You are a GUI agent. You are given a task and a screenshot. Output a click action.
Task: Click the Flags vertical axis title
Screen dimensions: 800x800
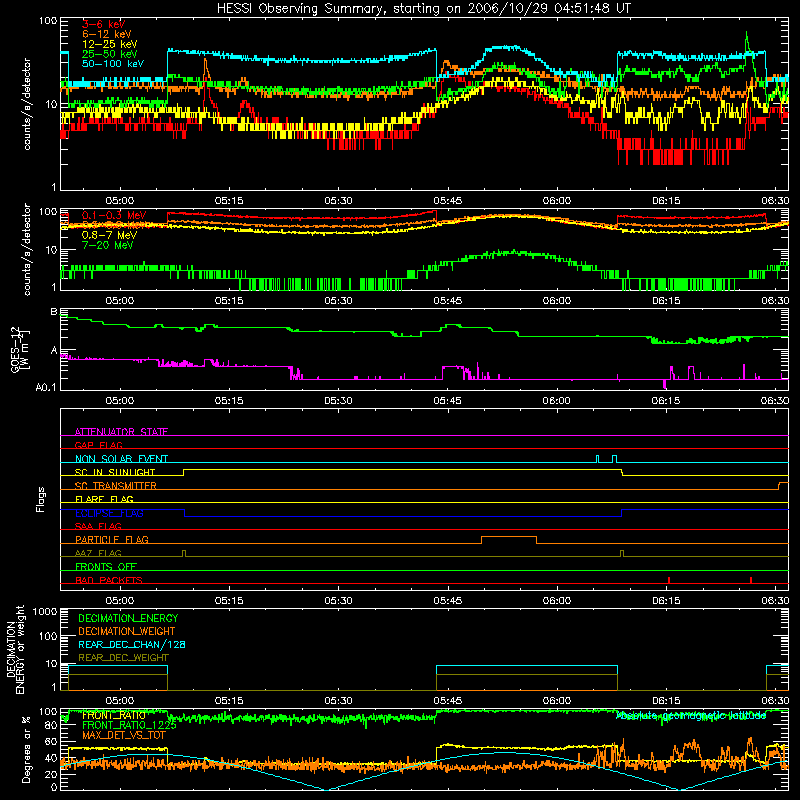pos(41,499)
